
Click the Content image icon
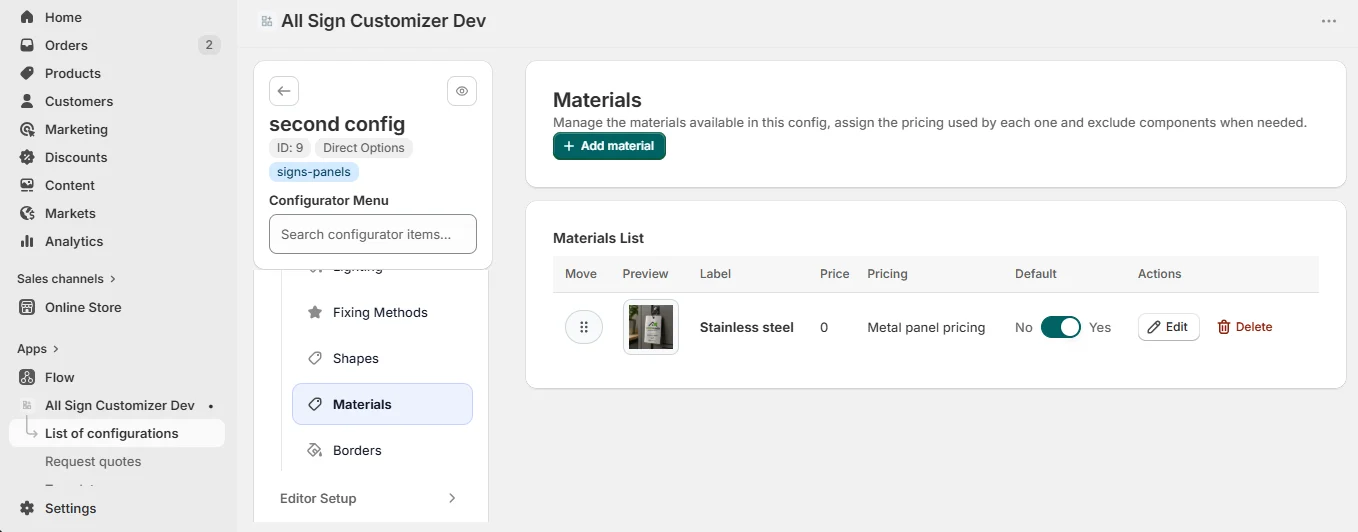point(27,185)
